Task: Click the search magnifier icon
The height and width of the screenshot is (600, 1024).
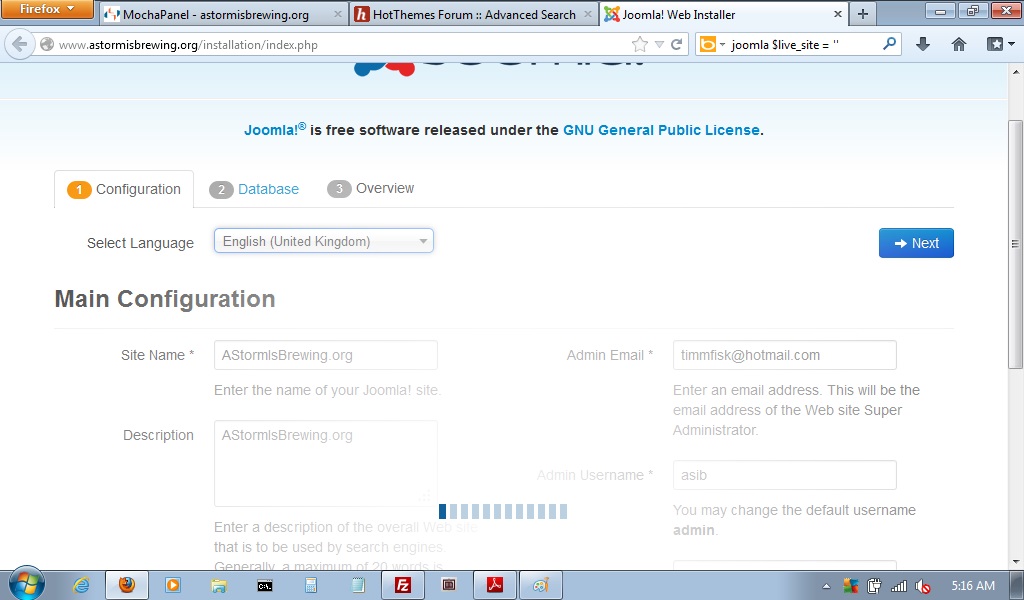Action: click(889, 45)
